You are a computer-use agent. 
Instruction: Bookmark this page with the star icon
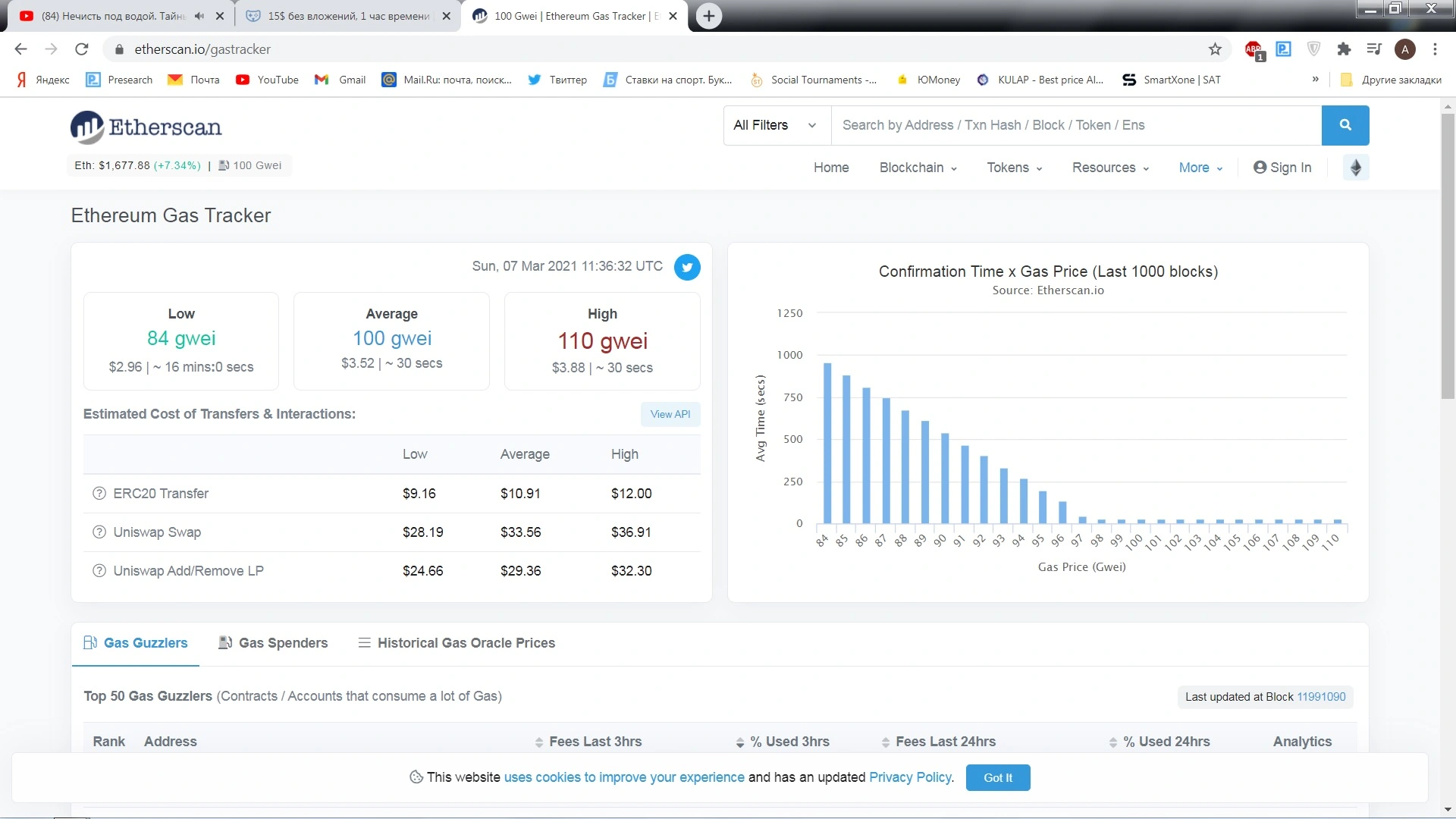pos(1215,49)
